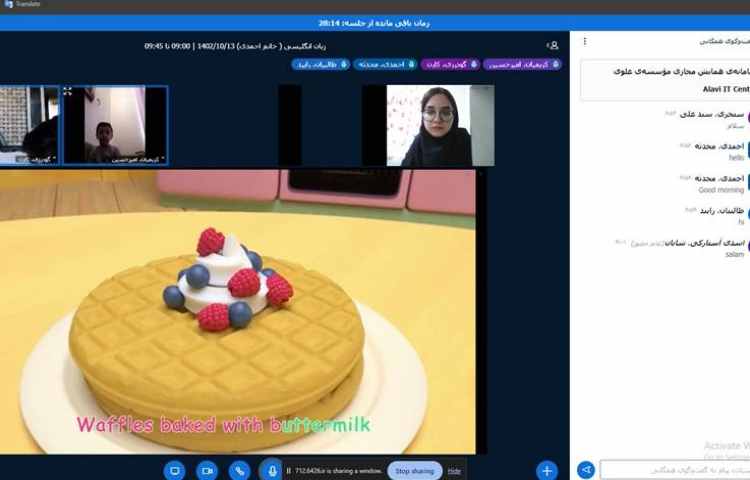Hide the screen sharing notification bar
Screen dimensions: 750x480
[454, 470]
